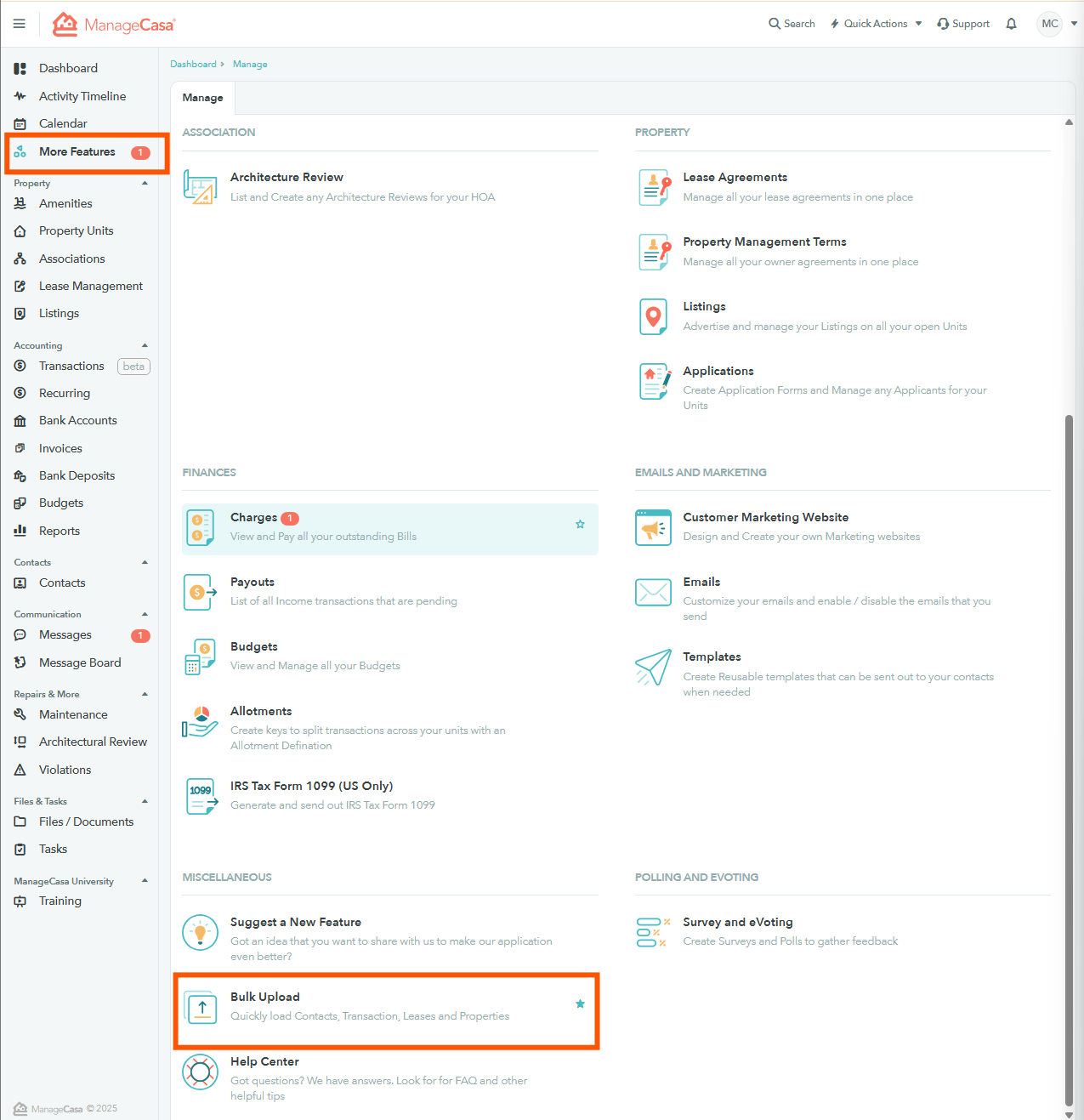Click the Architecture Review icon
The height and width of the screenshot is (1120, 1084).
pos(201,187)
